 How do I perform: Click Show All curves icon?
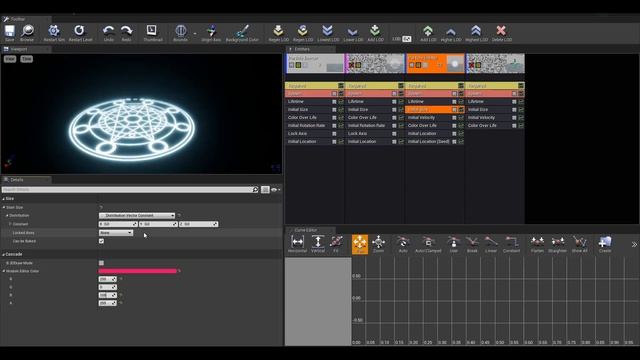(579, 244)
